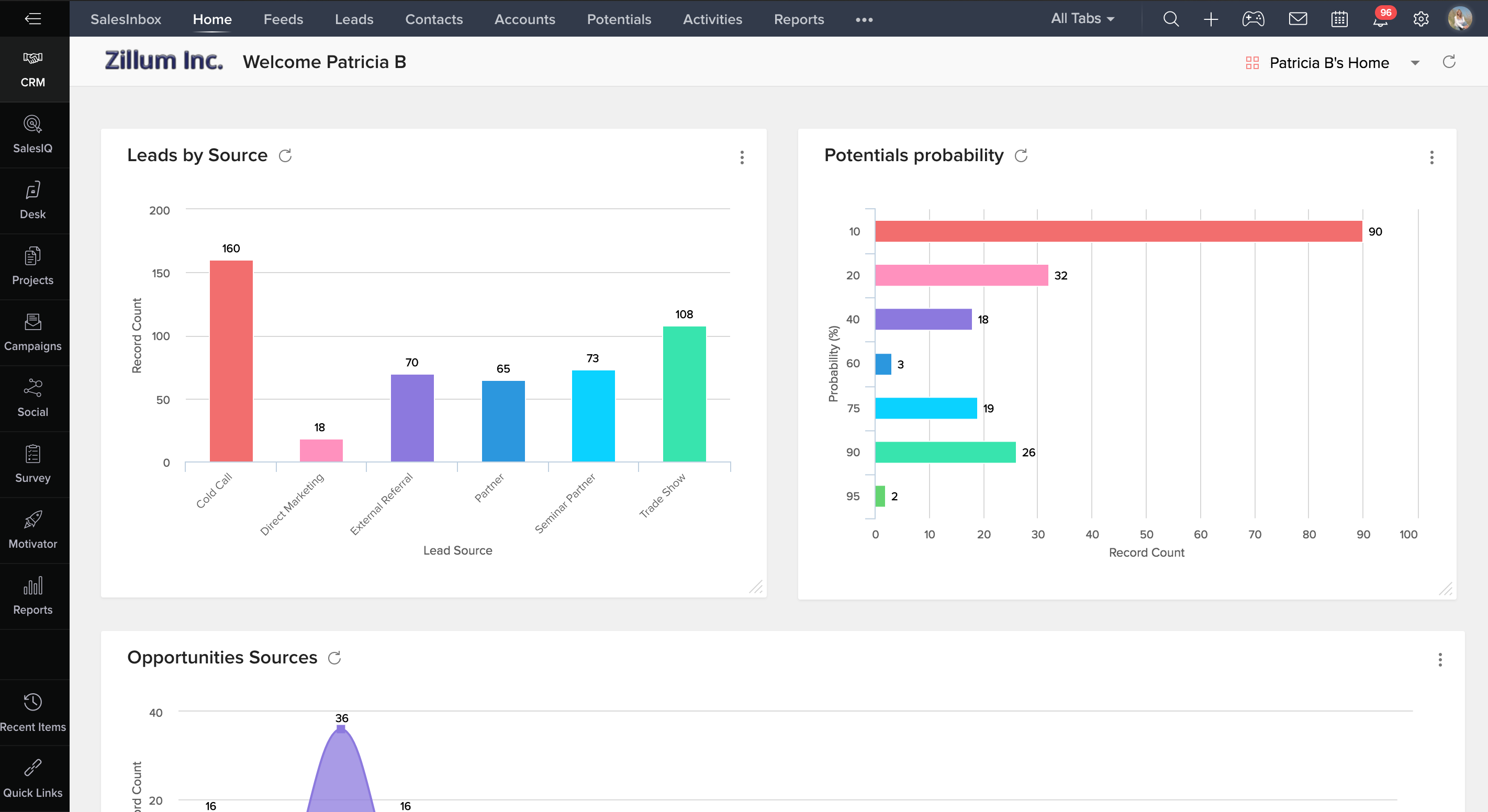Select the Leads tab in navigation
This screenshot has width=1488, height=812.
click(354, 19)
